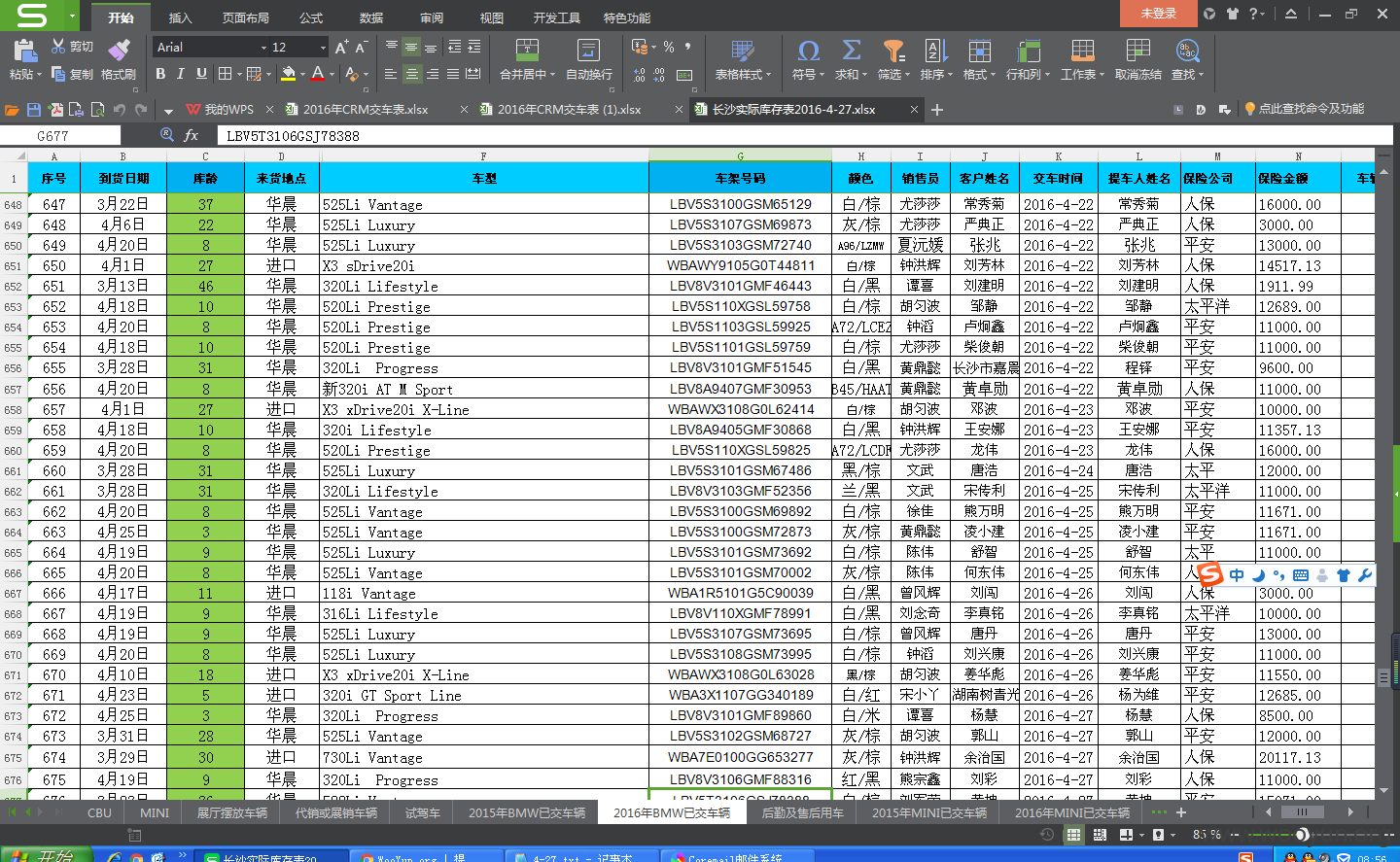
Task: Toggle underline formatting
Action: click(x=201, y=74)
